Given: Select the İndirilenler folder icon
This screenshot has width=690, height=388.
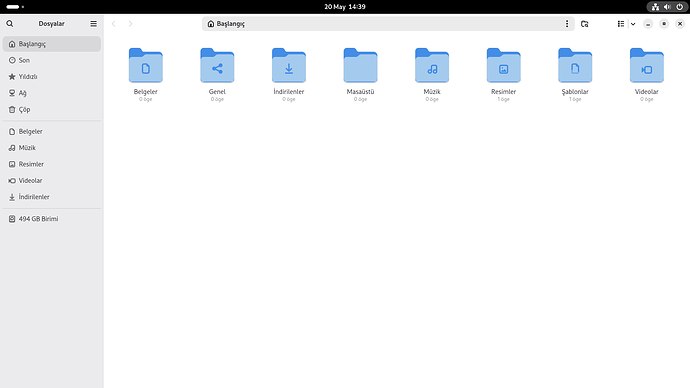Looking at the screenshot, I should pyautogui.click(x=289, y=65).
